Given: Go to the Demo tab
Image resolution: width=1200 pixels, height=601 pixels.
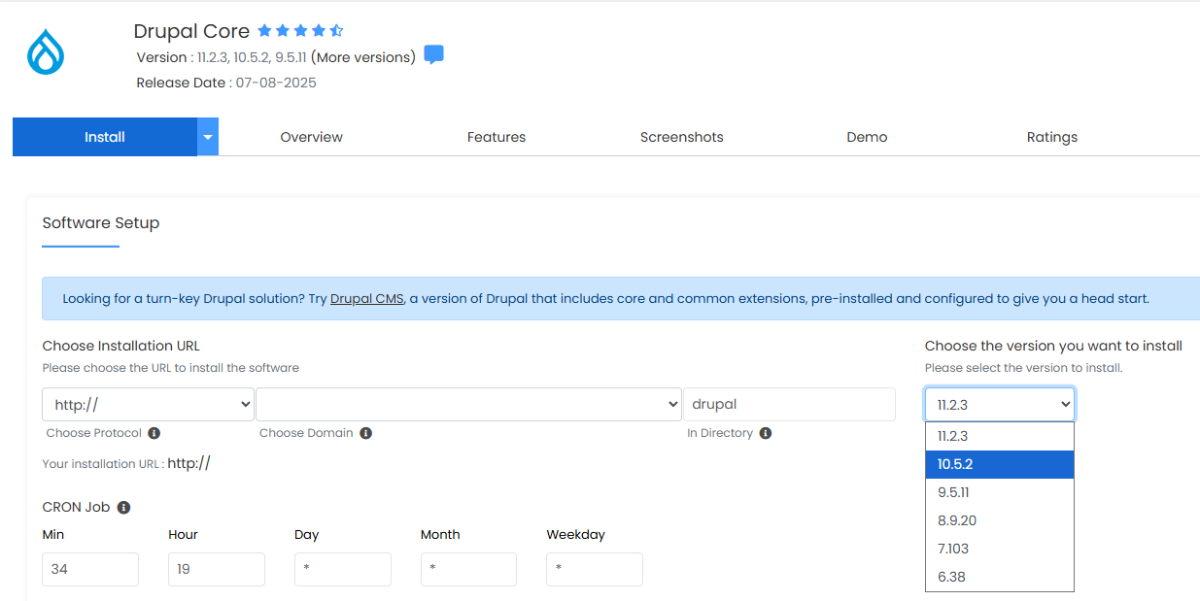Looking at the screenshot, I should 867,137.
